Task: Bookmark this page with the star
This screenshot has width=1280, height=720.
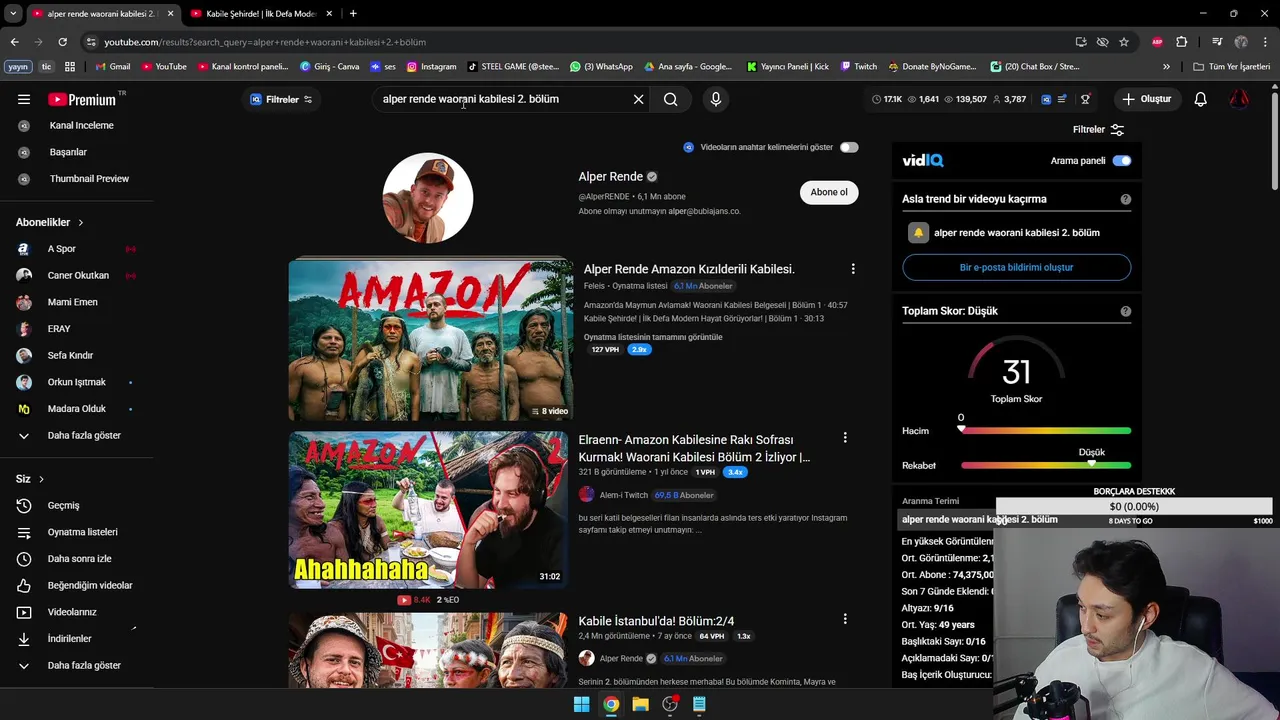Action: tap(1124, 42)
